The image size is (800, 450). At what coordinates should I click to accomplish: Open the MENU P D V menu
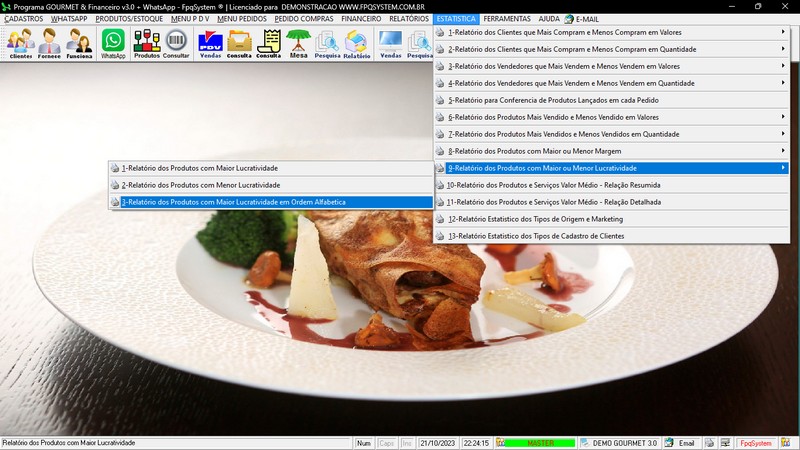coord(190,19)
